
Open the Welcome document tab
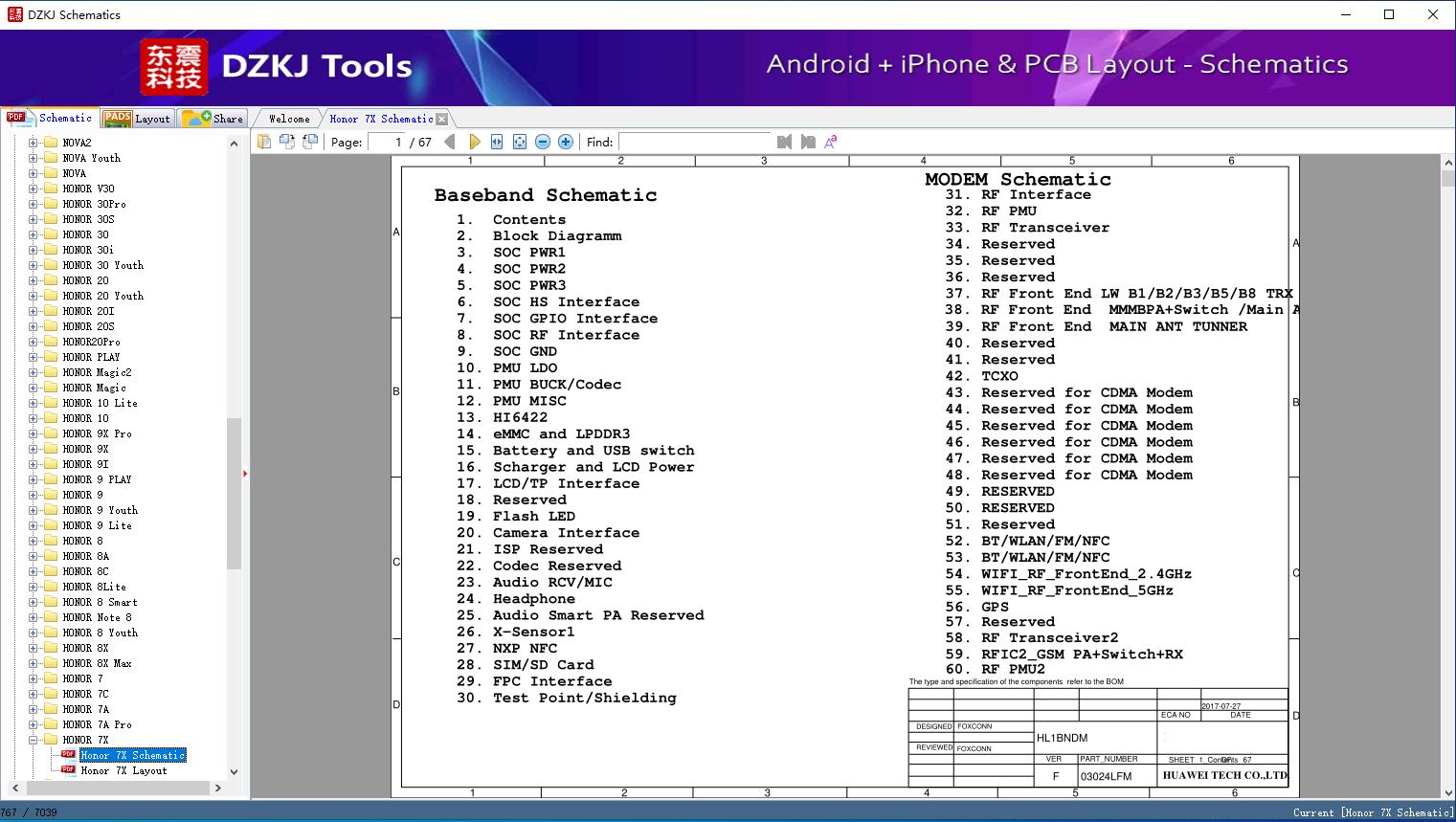289,119
